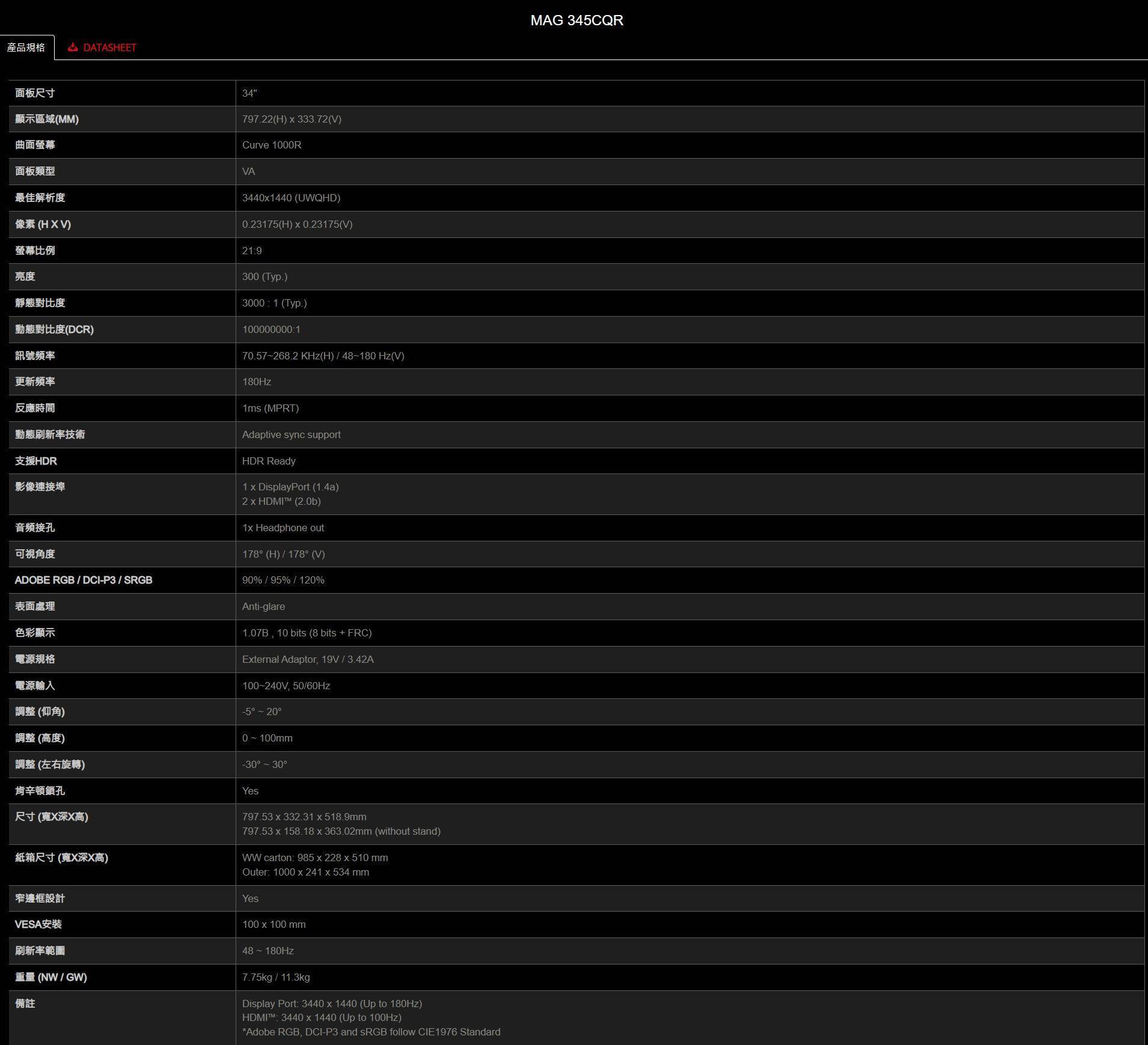Select the 34" panel size value
The image size is (1148, 1045).
tap(249, 93)
